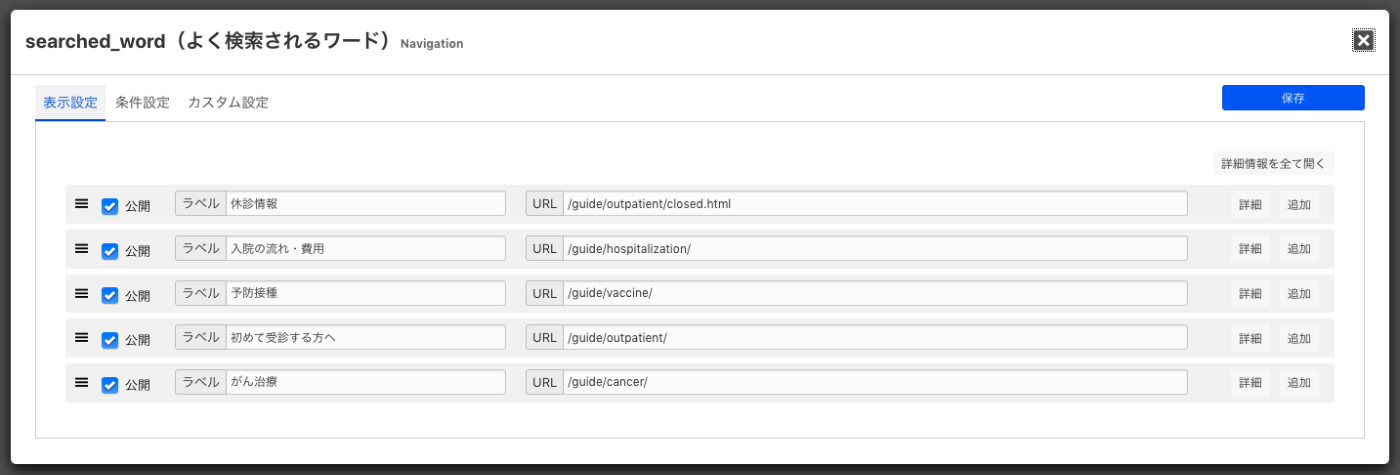
Task: Switch to the 条件設定 tab
Action: pyautogui.click(x=142, y=102)
